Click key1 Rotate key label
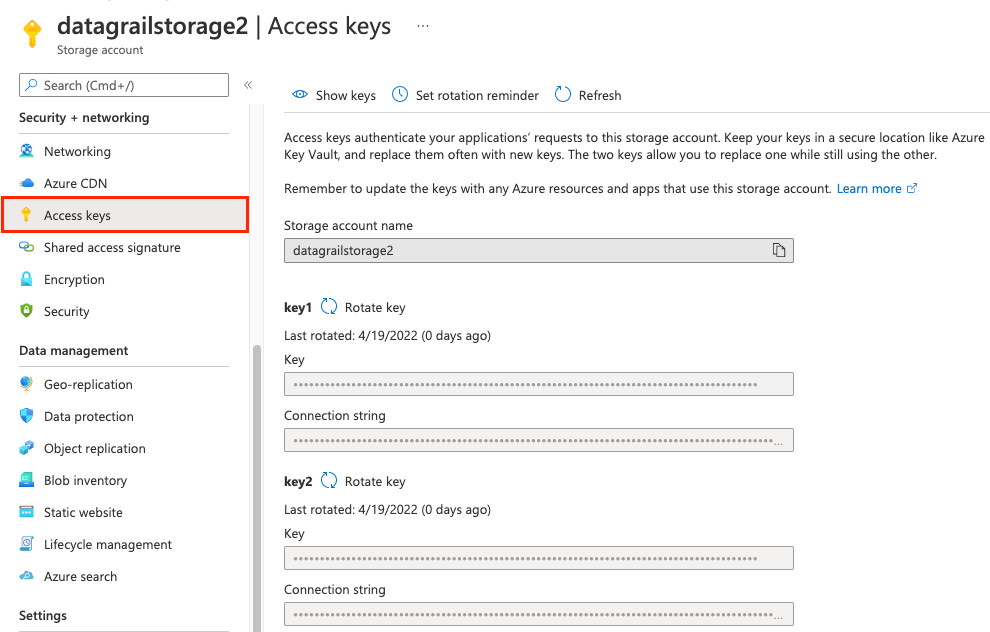The image size is (990, 632). [375, 307]
